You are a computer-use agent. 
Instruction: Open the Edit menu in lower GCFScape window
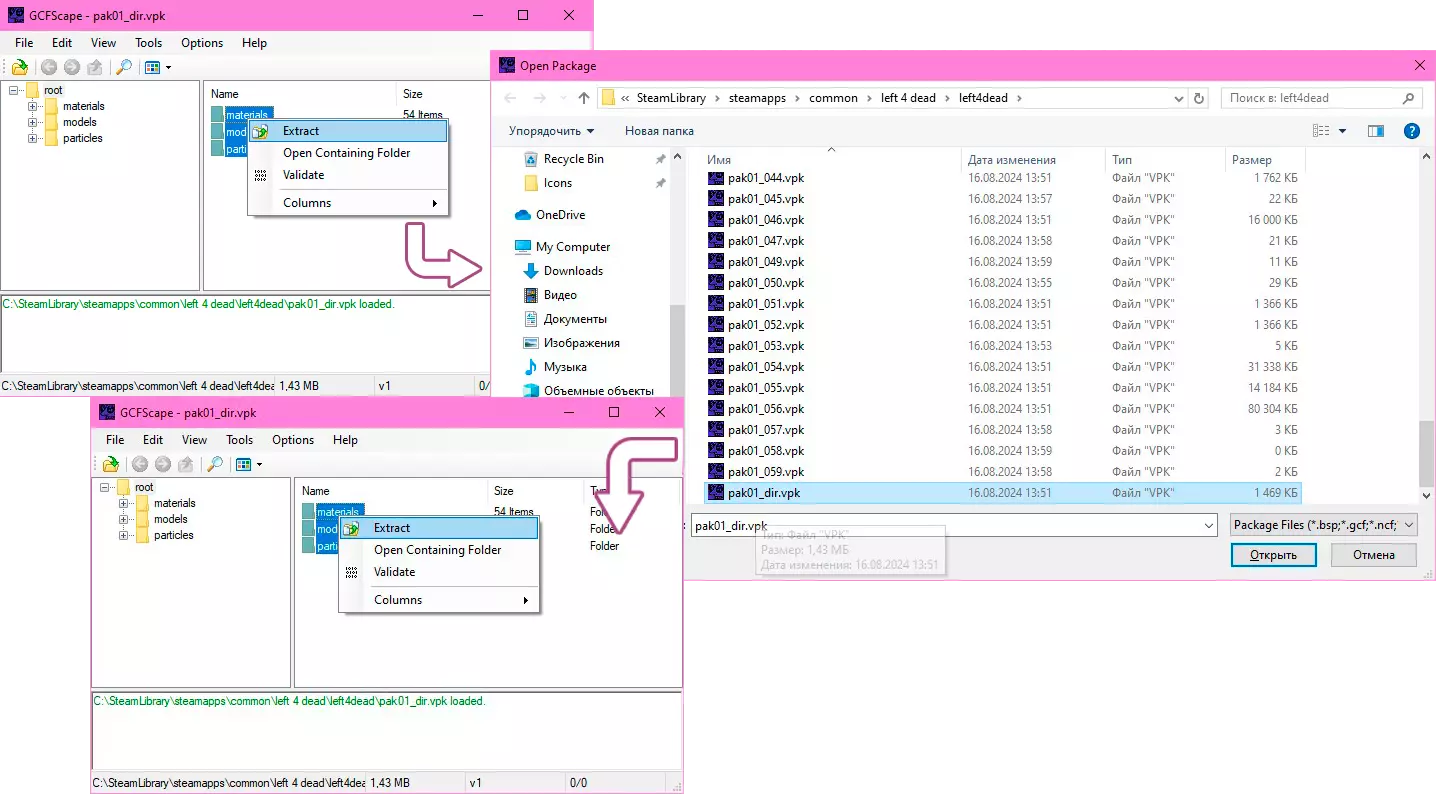153,440
